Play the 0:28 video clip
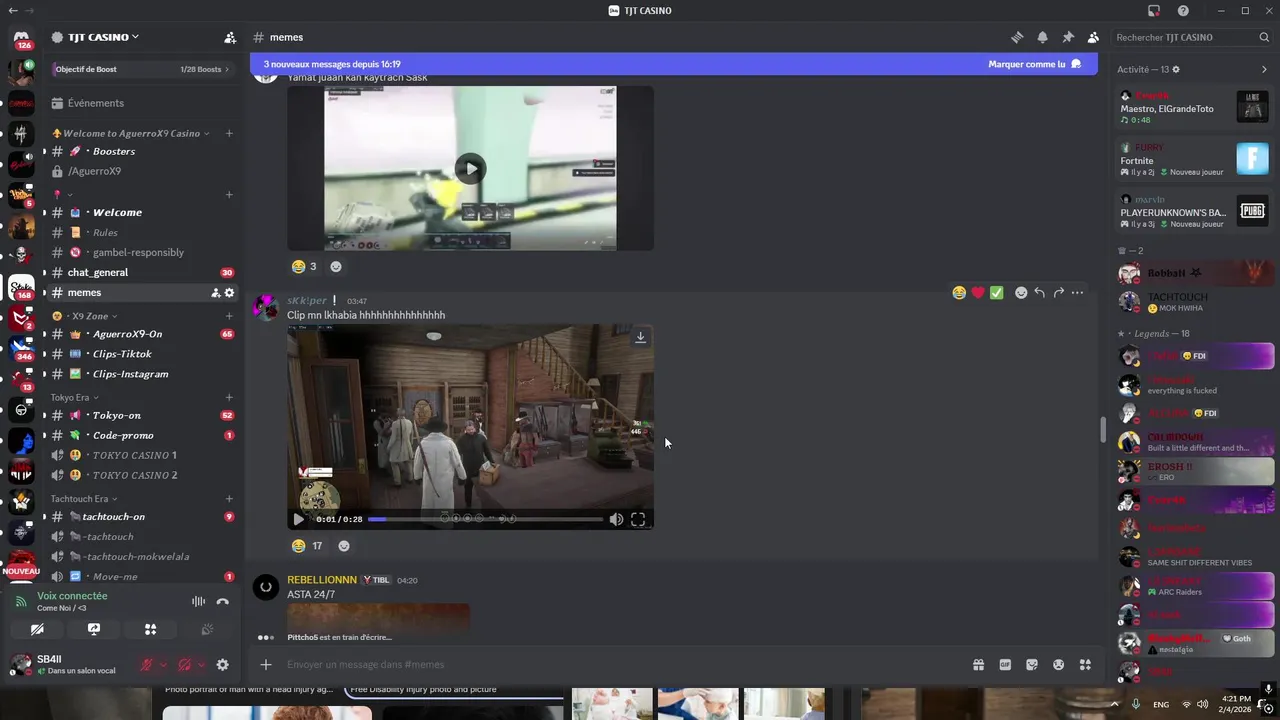This screenshot has height=720, width=1280. point(298,519)
